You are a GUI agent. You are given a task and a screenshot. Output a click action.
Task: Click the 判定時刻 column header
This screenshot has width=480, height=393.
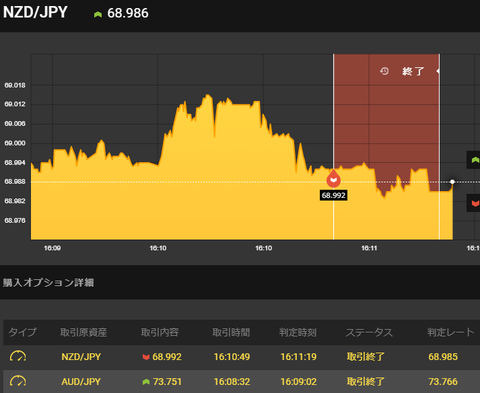298,332
